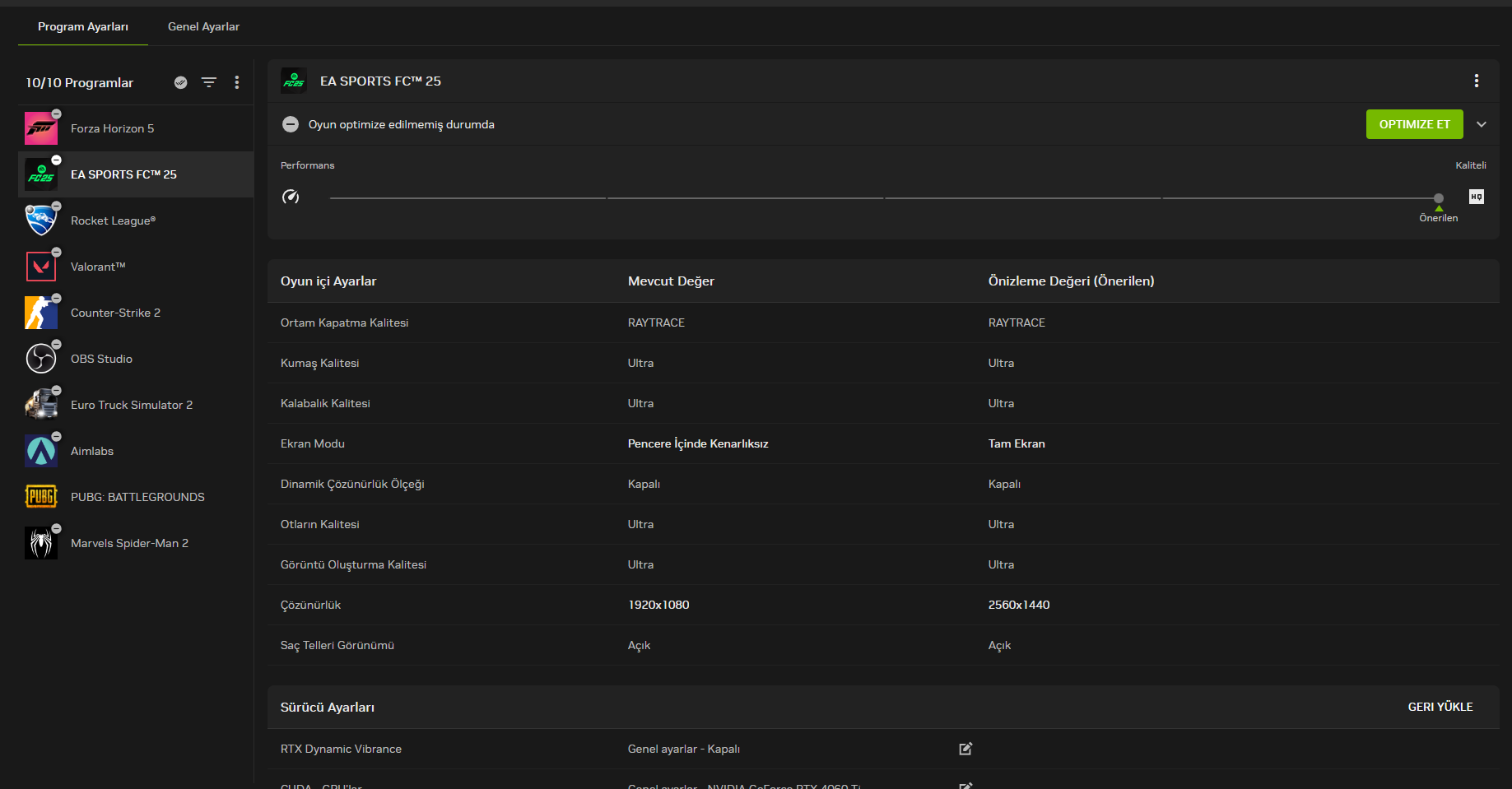Click Dinamik Çözünürlük Ölçeği label

352,484
